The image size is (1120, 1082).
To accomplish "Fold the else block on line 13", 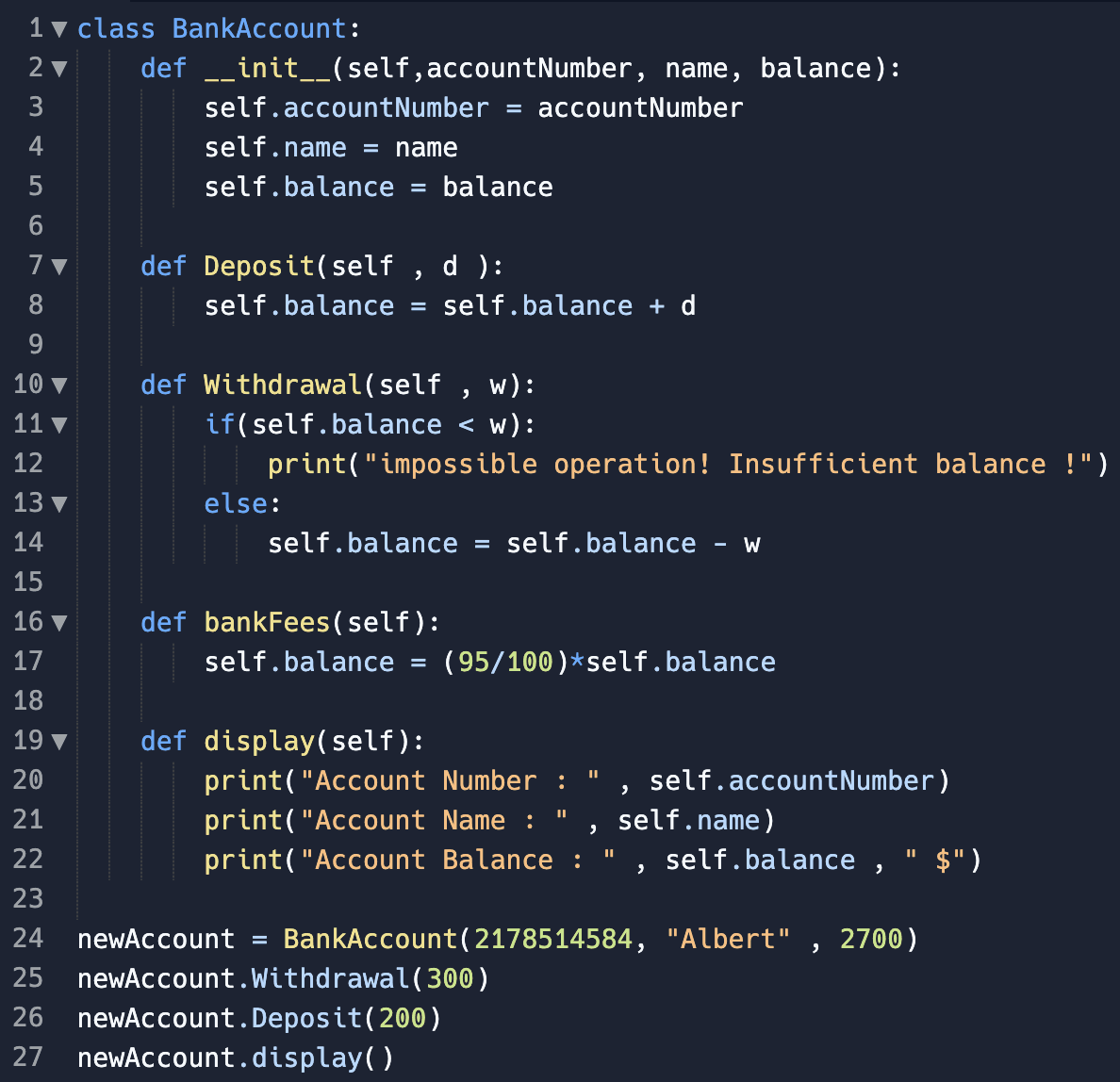I will pos(59,503).
